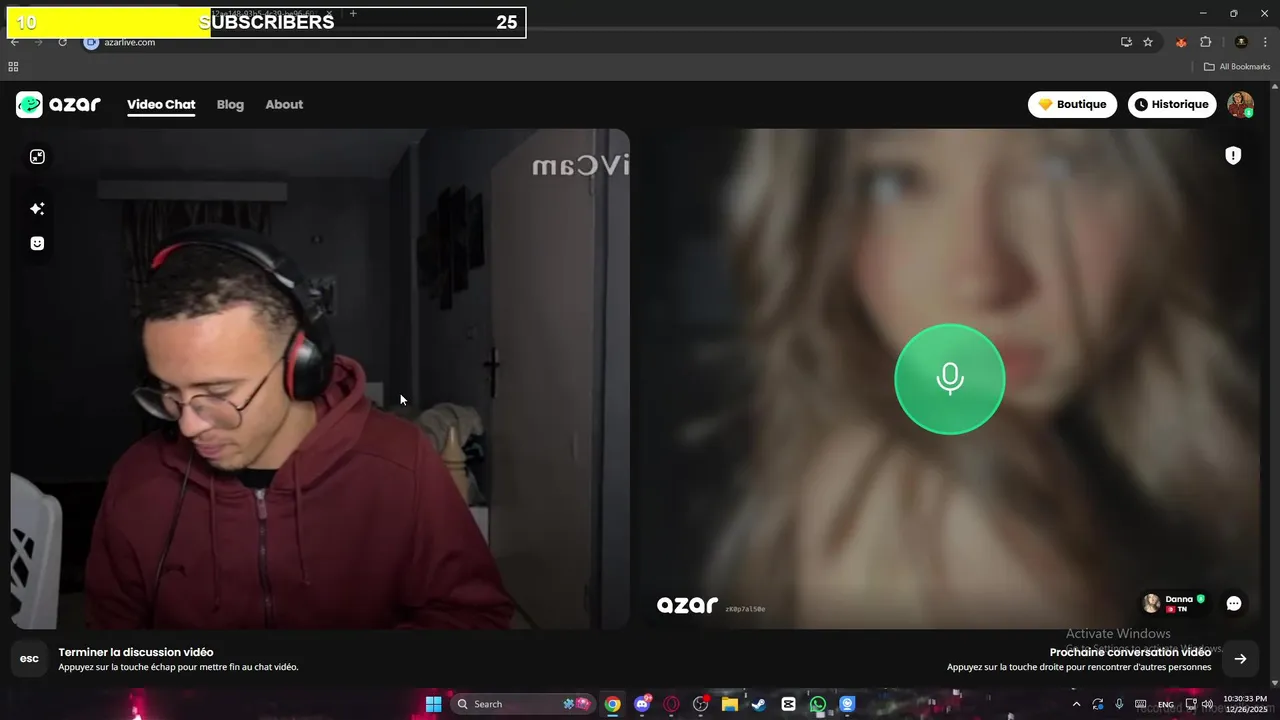Click the Danna user profile badge

point(1175,603)
